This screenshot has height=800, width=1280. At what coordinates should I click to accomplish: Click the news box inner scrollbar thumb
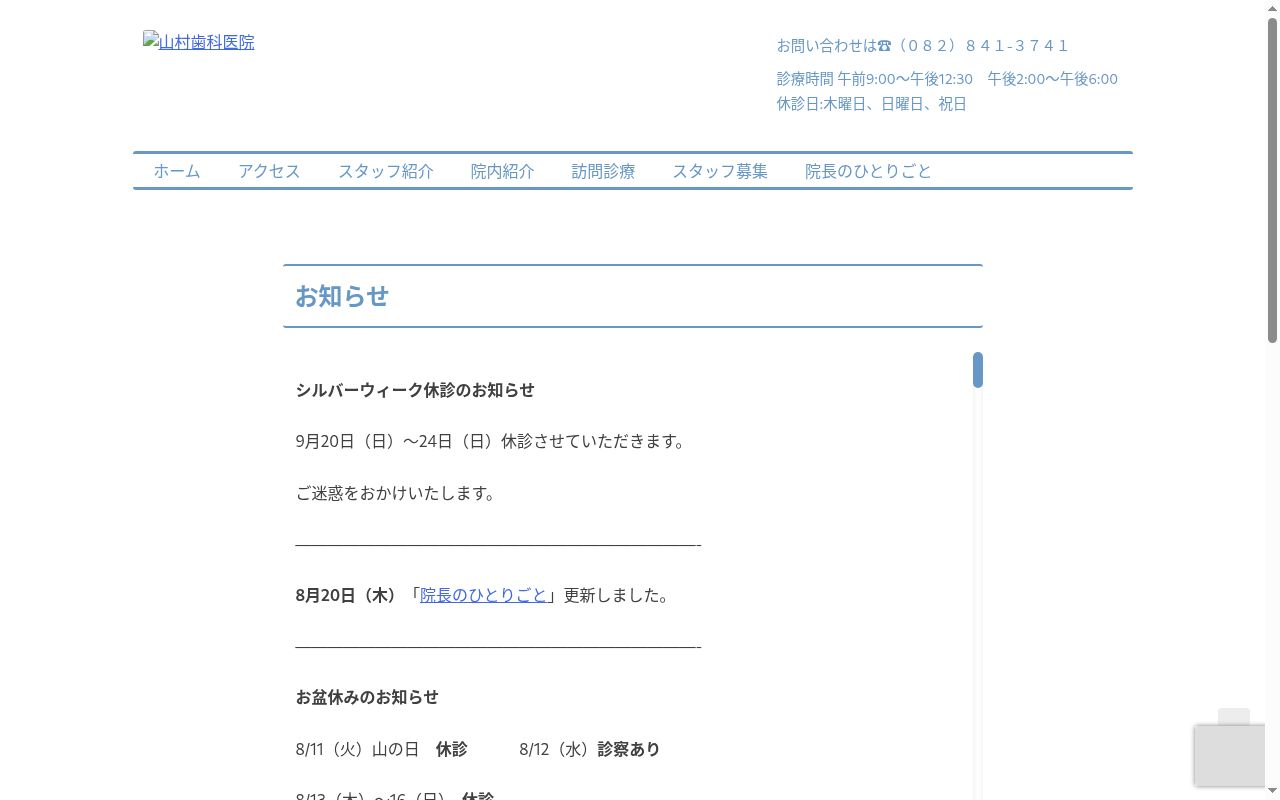[978, 370]
